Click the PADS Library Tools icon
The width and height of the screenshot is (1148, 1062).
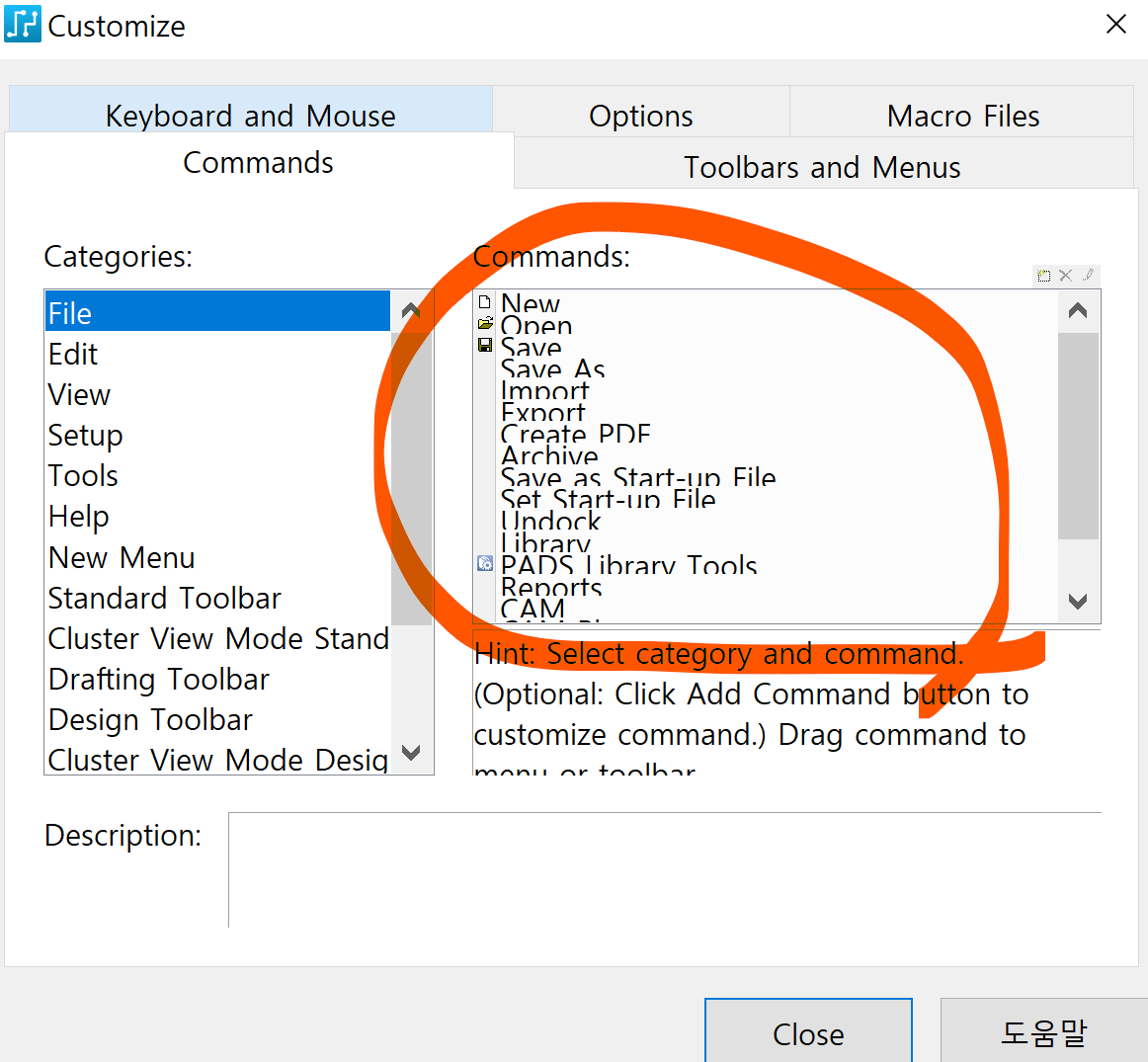(485, 563)
